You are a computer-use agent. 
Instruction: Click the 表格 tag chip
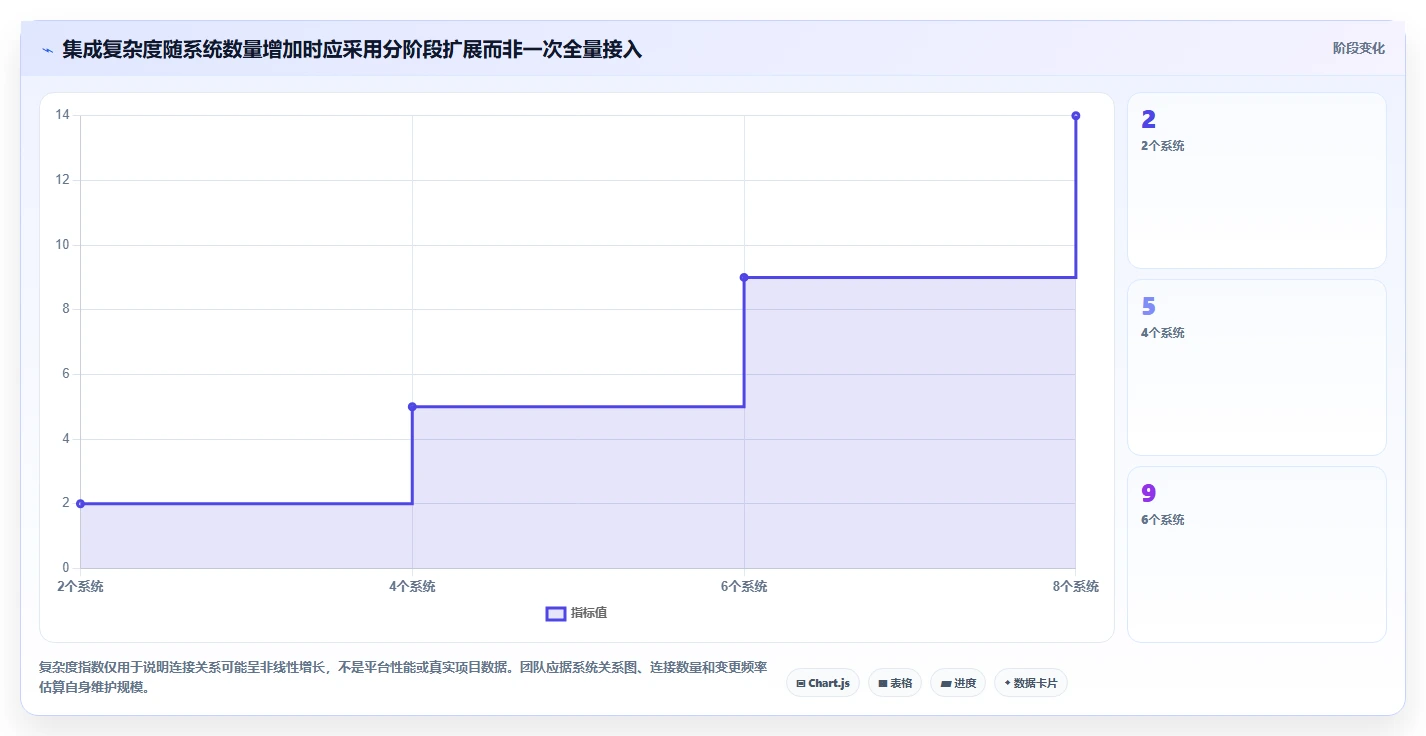pyautogui.click(x=895, y=683)
